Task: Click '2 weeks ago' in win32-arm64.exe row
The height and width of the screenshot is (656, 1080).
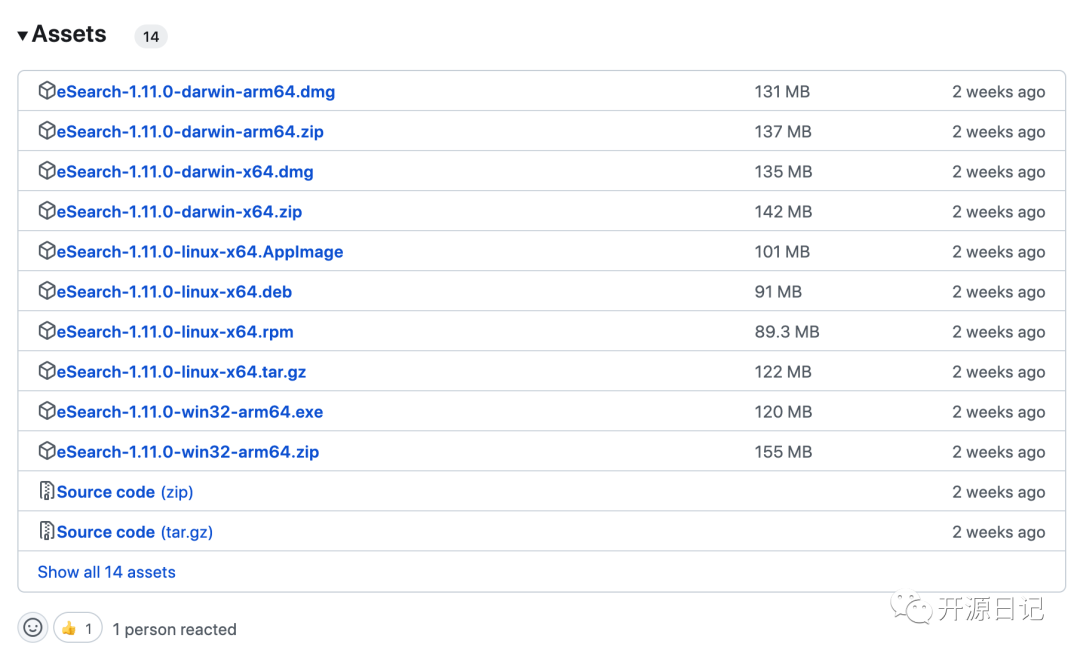Action: 999,411
